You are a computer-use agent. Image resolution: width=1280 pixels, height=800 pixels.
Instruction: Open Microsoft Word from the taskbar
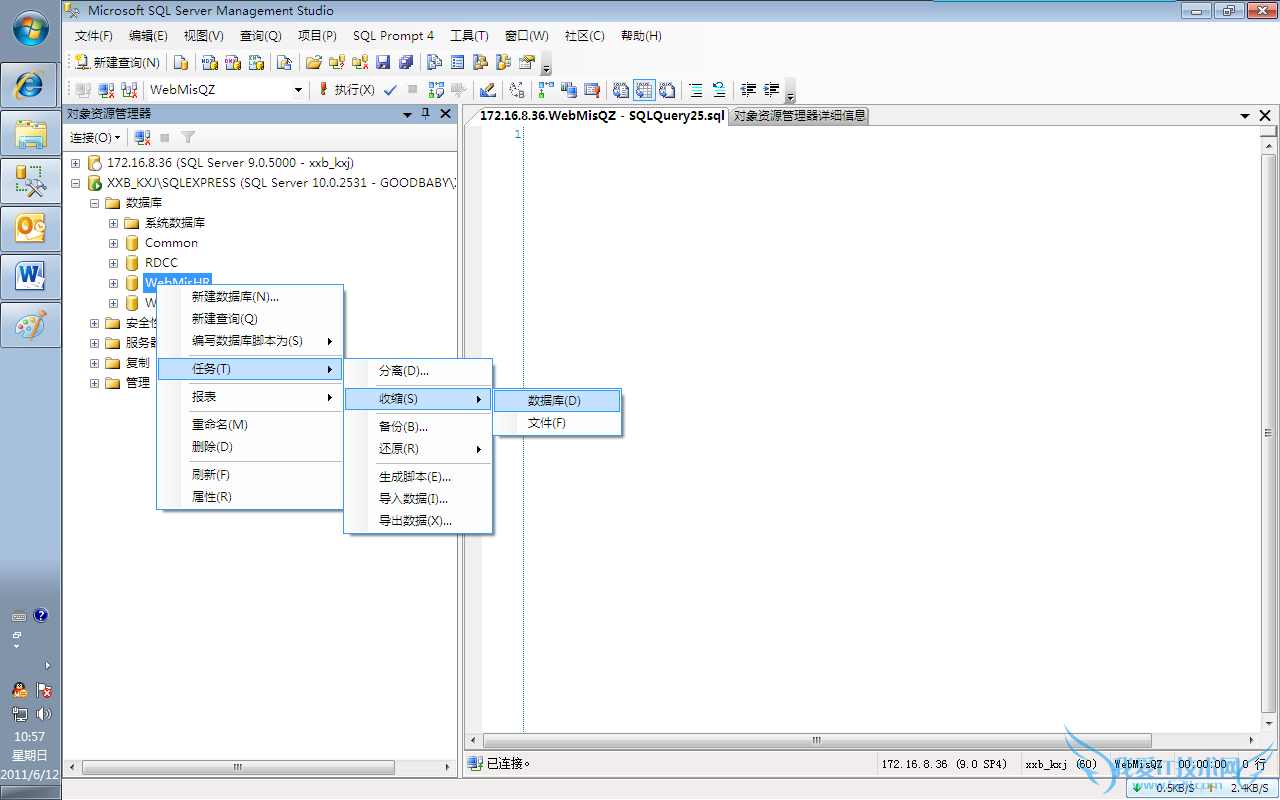pos(30,275)
